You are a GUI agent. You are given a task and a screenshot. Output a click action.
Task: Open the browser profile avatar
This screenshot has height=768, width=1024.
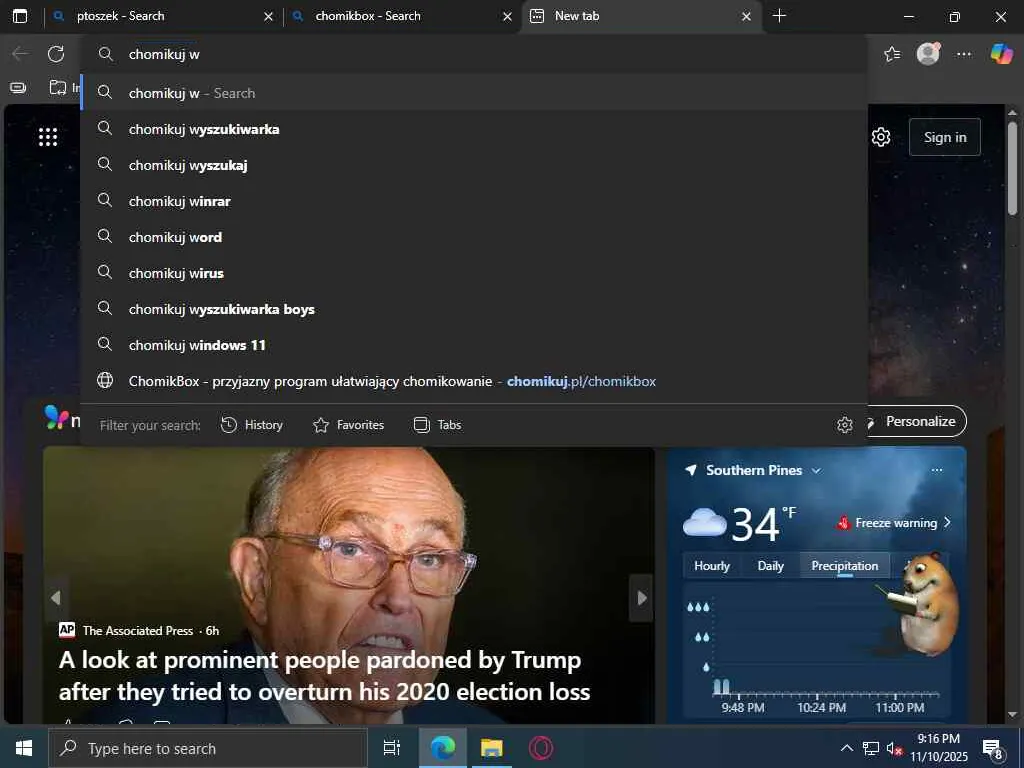pyautogui.click(x=928, y=54)
